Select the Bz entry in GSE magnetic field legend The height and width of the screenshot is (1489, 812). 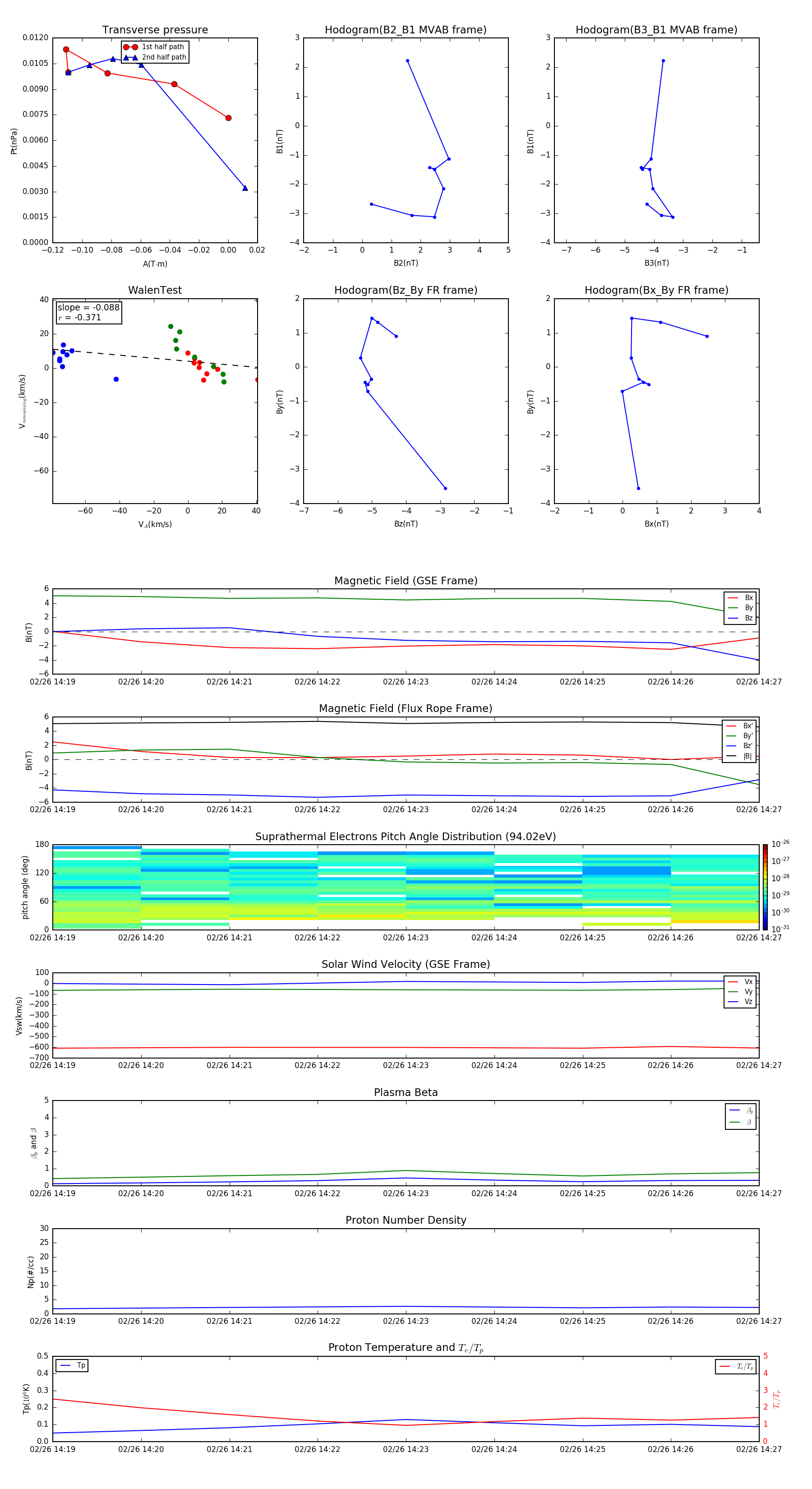tap(740, 618)
